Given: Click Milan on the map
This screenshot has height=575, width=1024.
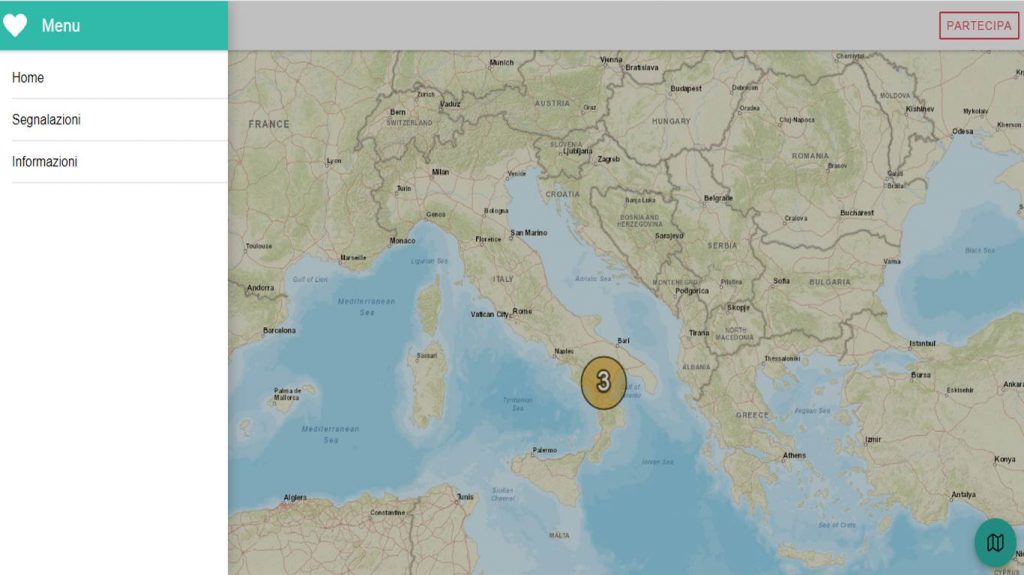Looking at the screenshot, I should tap(440, 171).
